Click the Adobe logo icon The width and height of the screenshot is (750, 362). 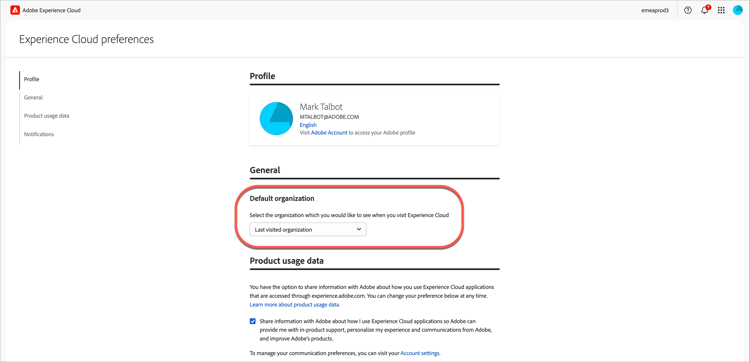[15, 10]
